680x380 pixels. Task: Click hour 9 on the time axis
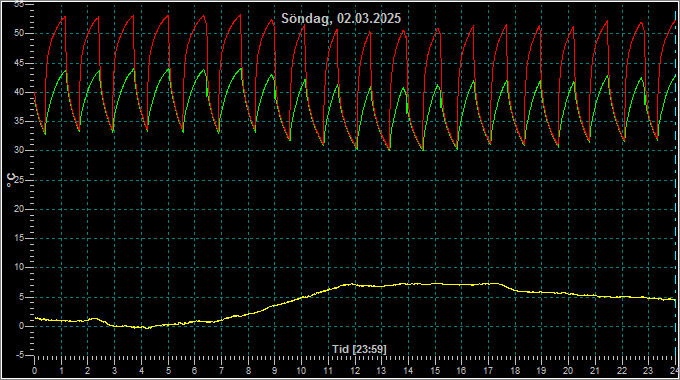275,371
